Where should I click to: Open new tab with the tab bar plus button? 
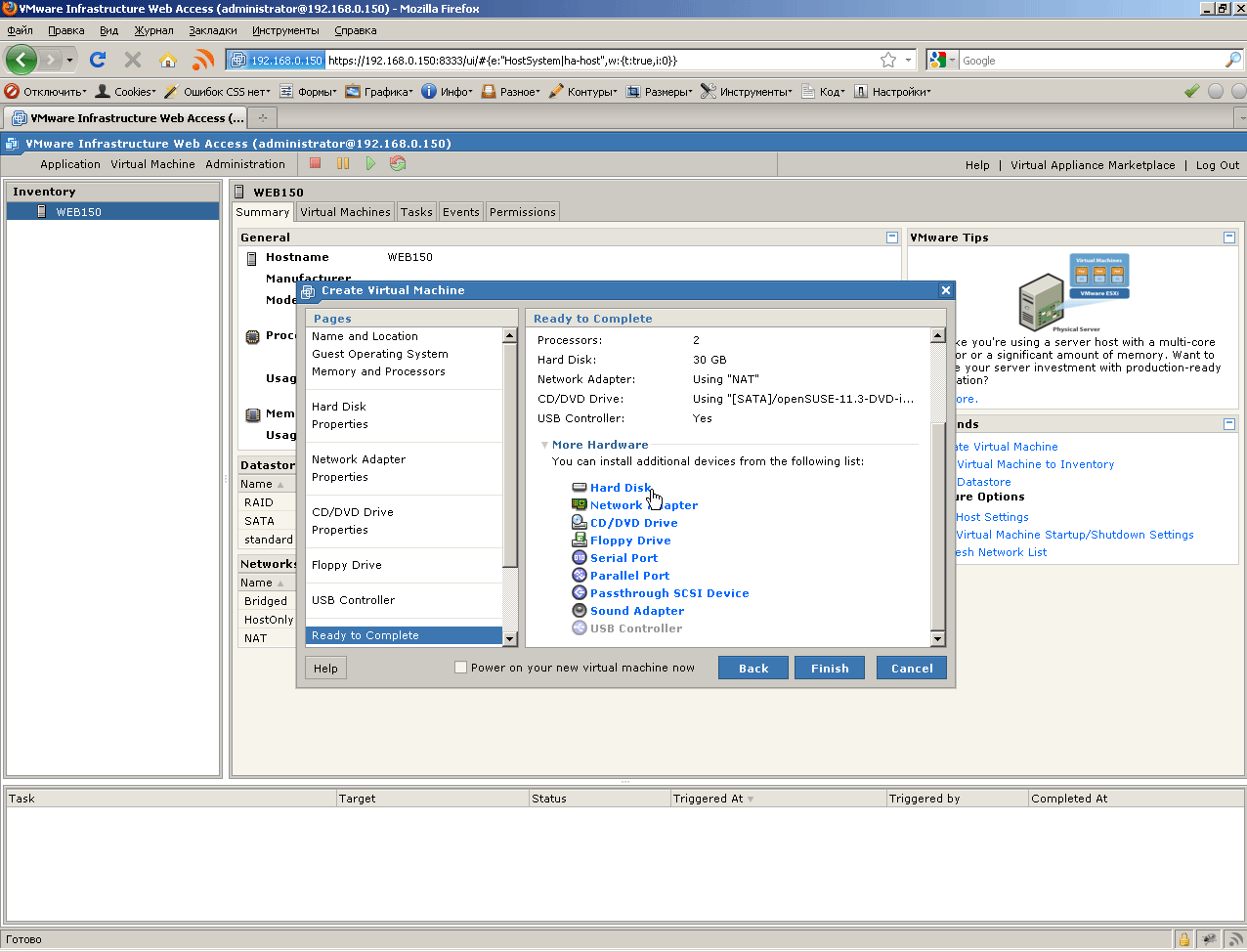coord(262,118)
